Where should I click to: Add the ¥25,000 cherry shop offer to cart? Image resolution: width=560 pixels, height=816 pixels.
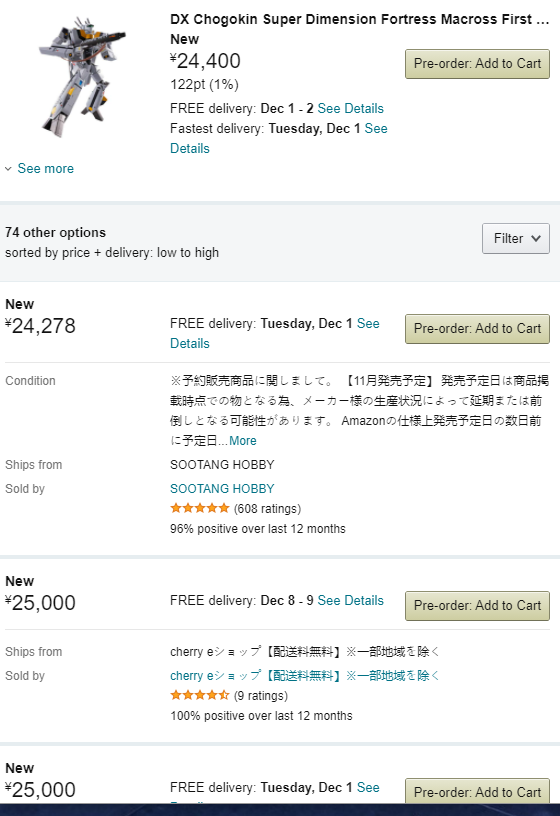click(x=477, y=606)
